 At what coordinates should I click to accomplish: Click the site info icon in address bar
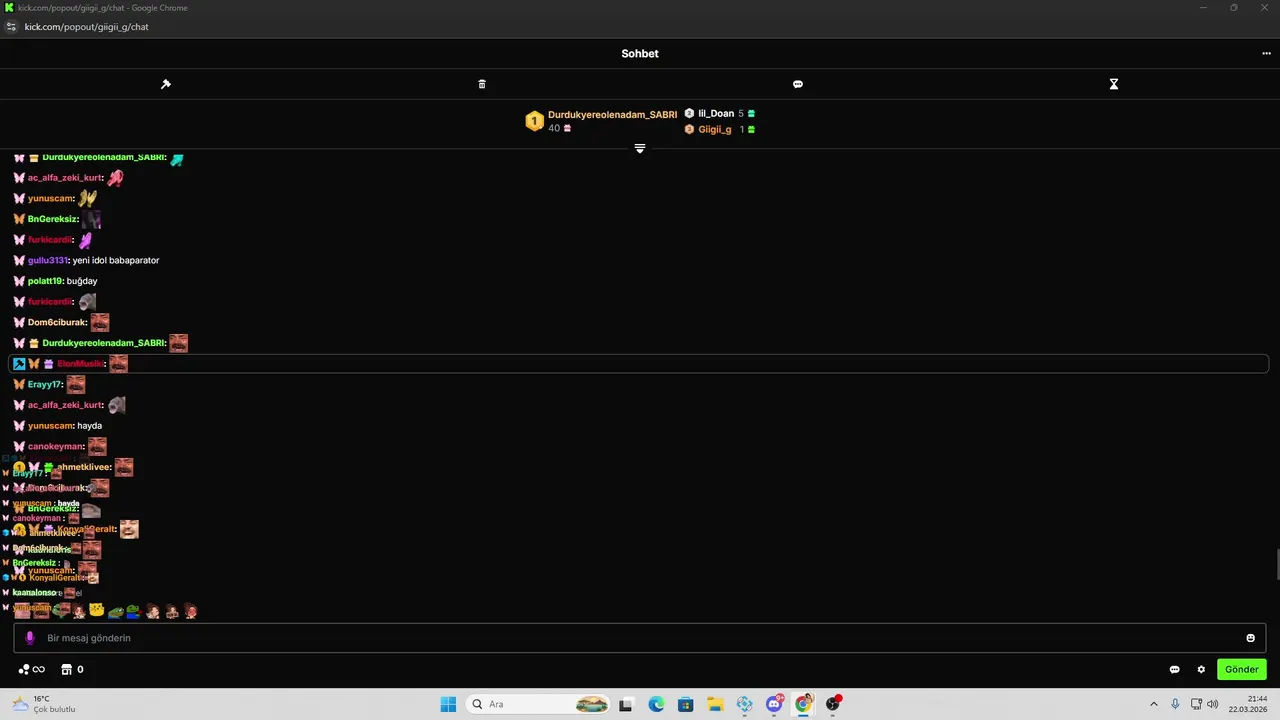11,27
